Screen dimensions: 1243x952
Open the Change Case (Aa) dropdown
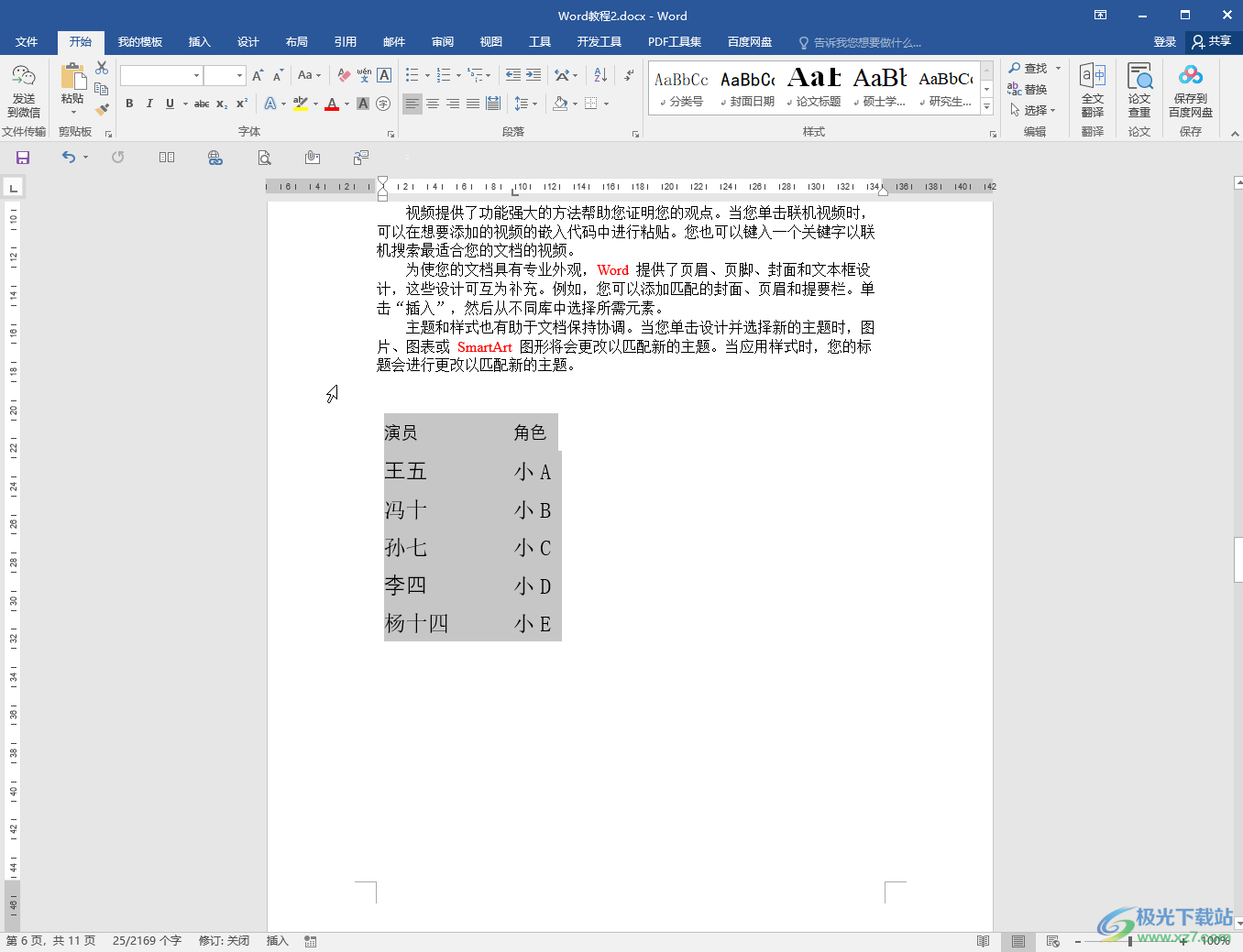(309, 75)
